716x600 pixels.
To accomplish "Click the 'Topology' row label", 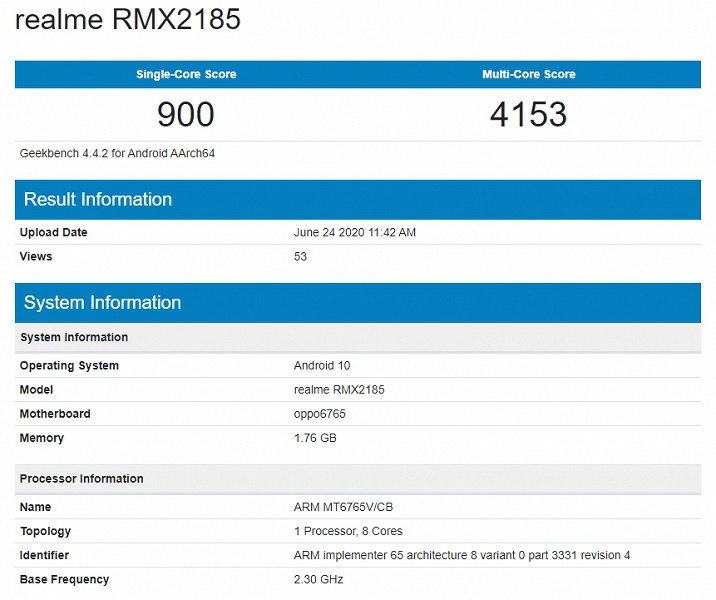I will coord(45,532).
